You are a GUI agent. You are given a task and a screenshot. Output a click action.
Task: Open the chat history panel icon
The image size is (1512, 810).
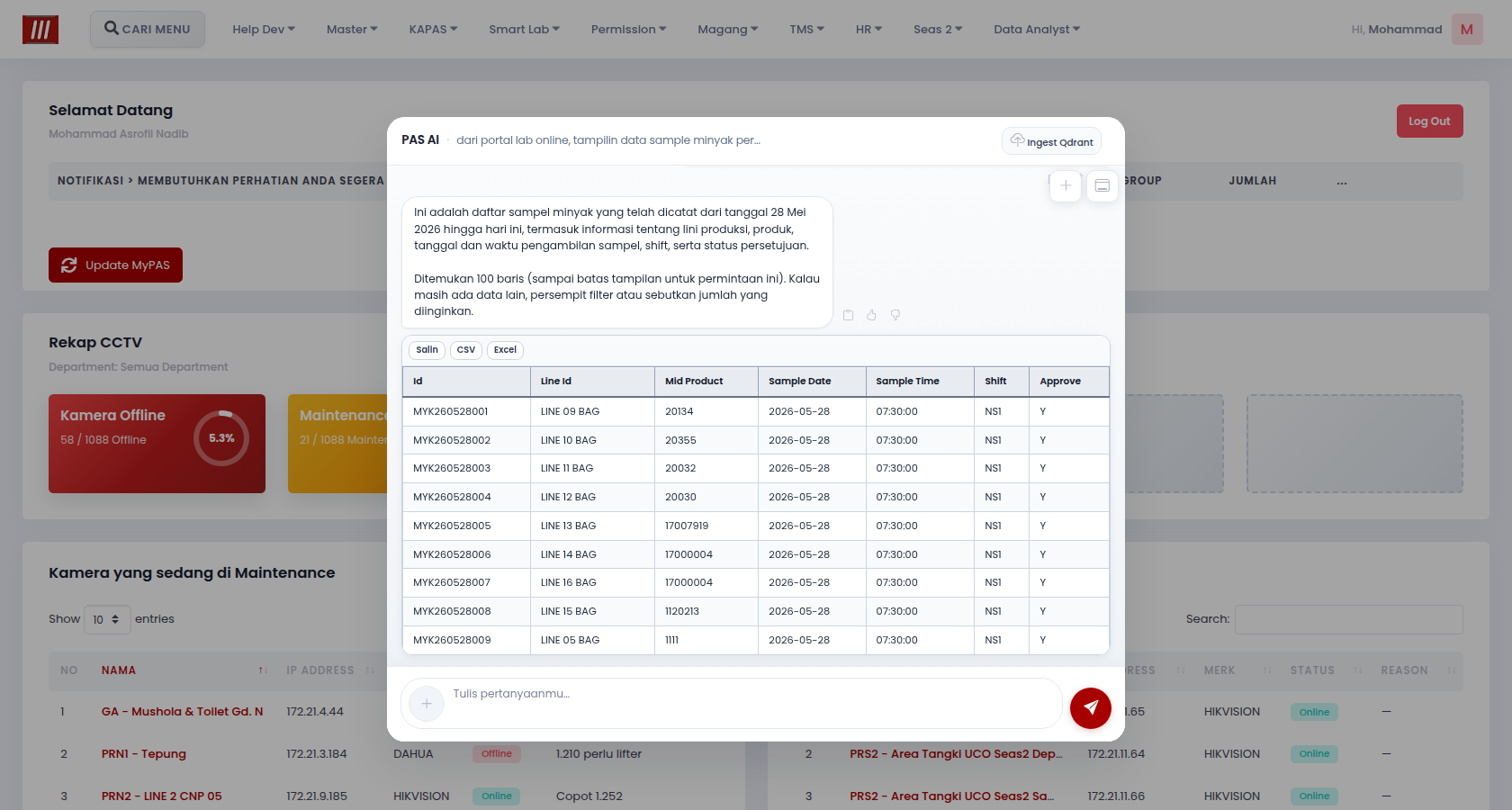click(x=1102, y=185)
